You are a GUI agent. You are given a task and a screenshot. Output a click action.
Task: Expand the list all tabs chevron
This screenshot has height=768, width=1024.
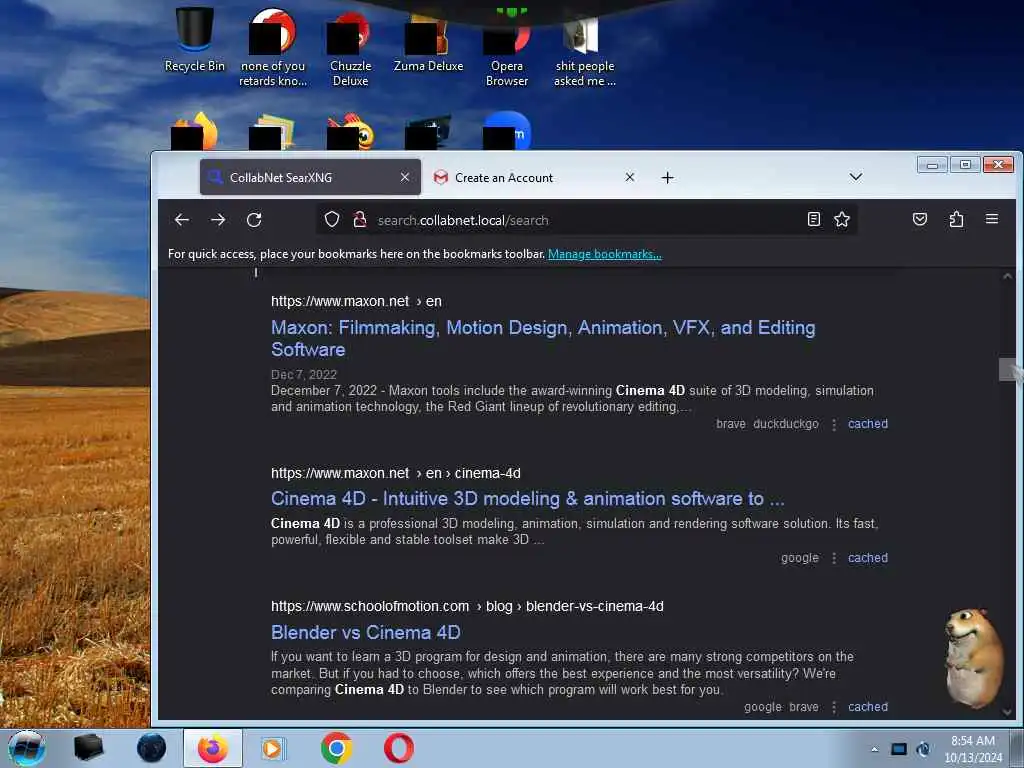point(856,177)
